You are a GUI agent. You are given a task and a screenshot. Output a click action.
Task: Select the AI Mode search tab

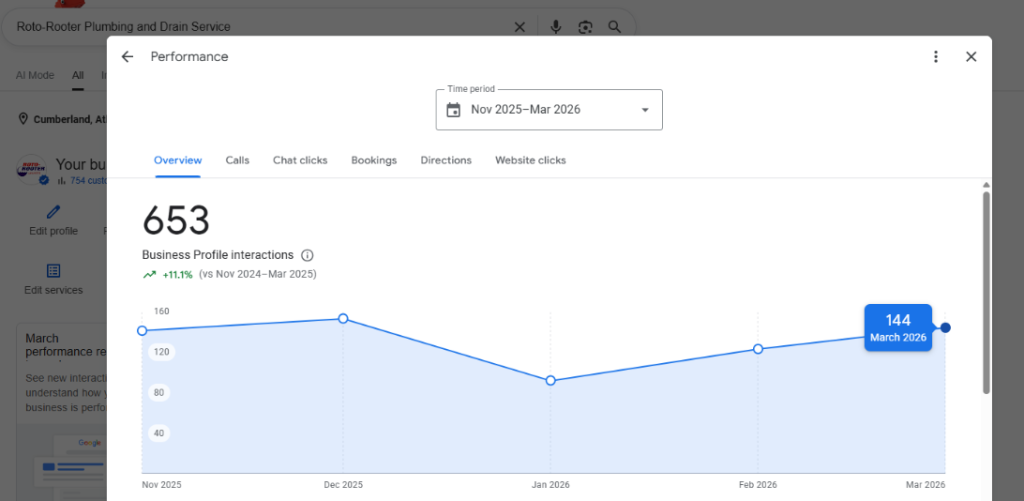coord(35,75)
